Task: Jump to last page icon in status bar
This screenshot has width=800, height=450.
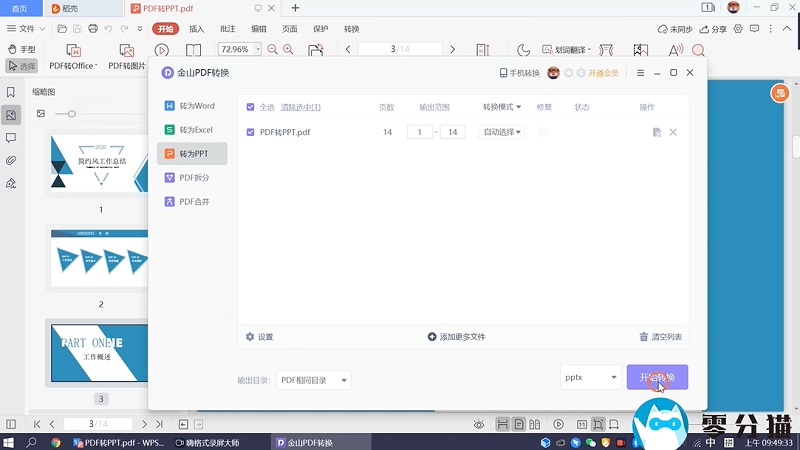Action: pyautogui.click(x=159, y=424)
